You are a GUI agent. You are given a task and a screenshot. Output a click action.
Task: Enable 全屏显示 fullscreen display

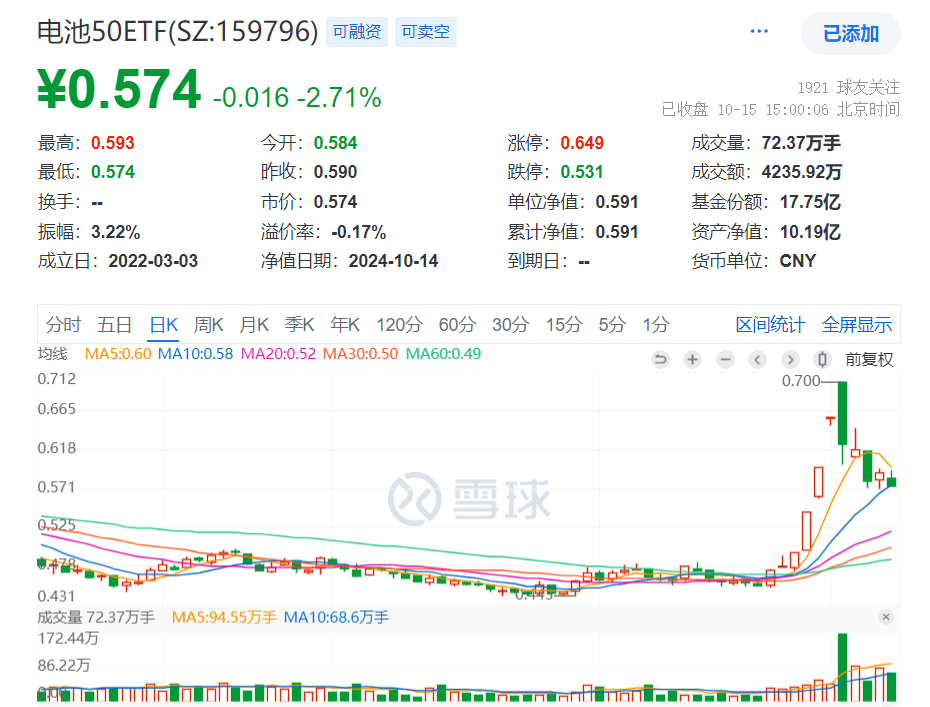pos(857,324)
